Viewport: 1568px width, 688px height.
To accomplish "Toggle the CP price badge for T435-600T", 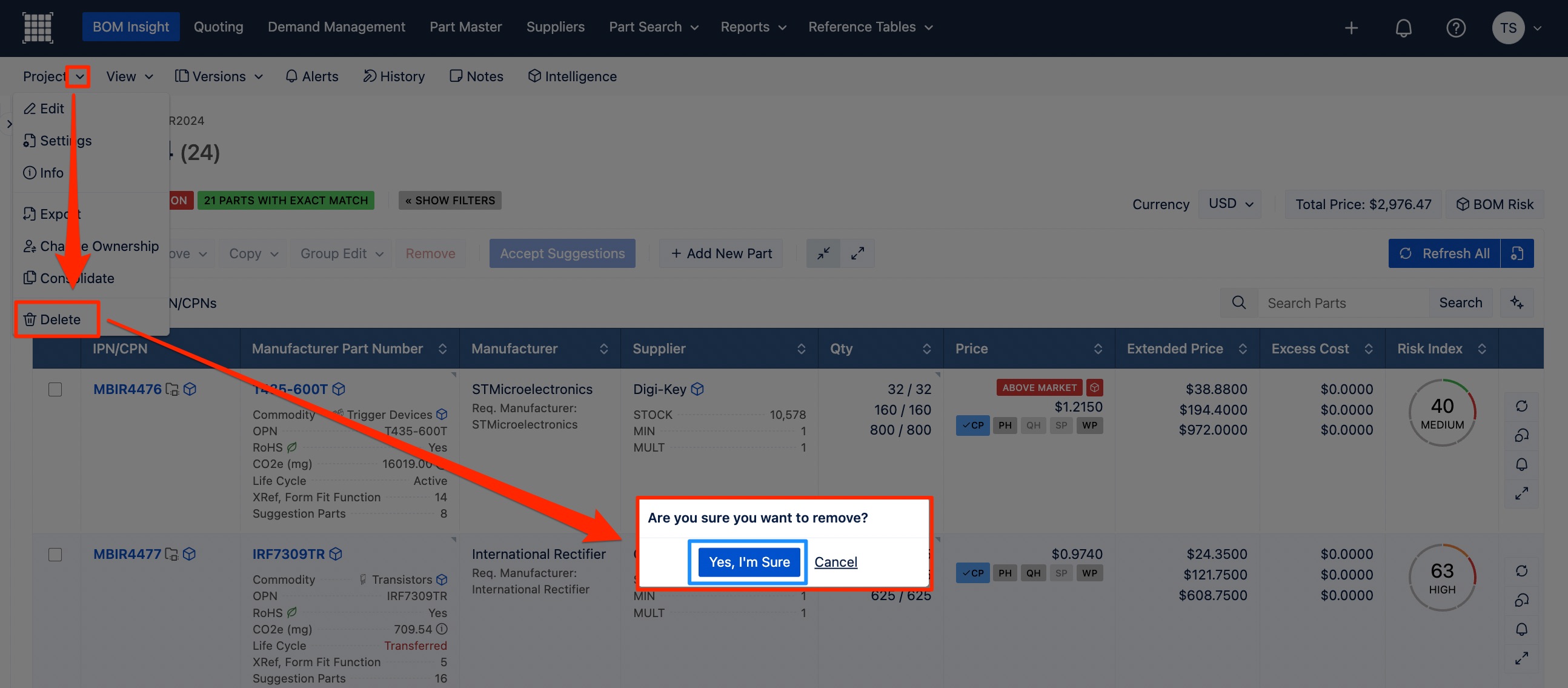I will click(972, 425).
